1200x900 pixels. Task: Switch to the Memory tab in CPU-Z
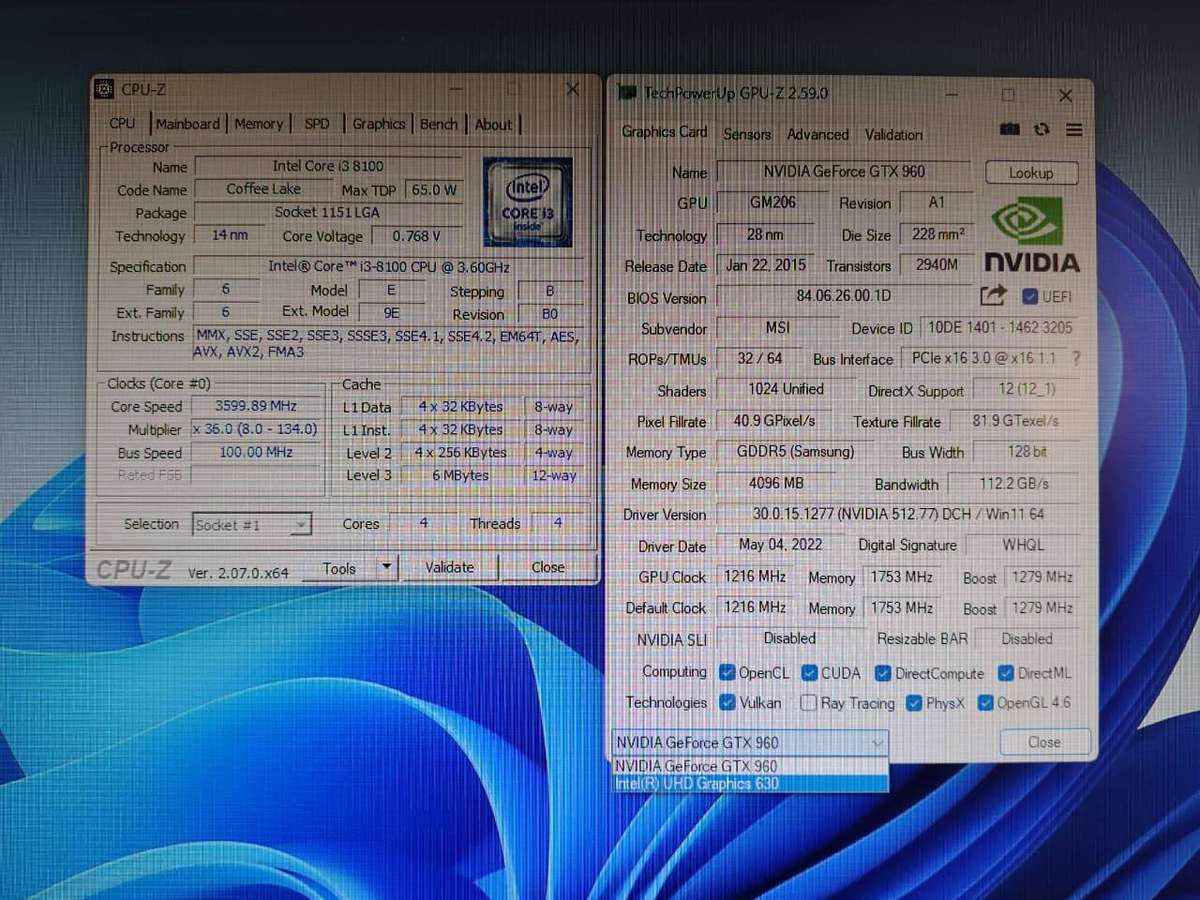(259, 124)
